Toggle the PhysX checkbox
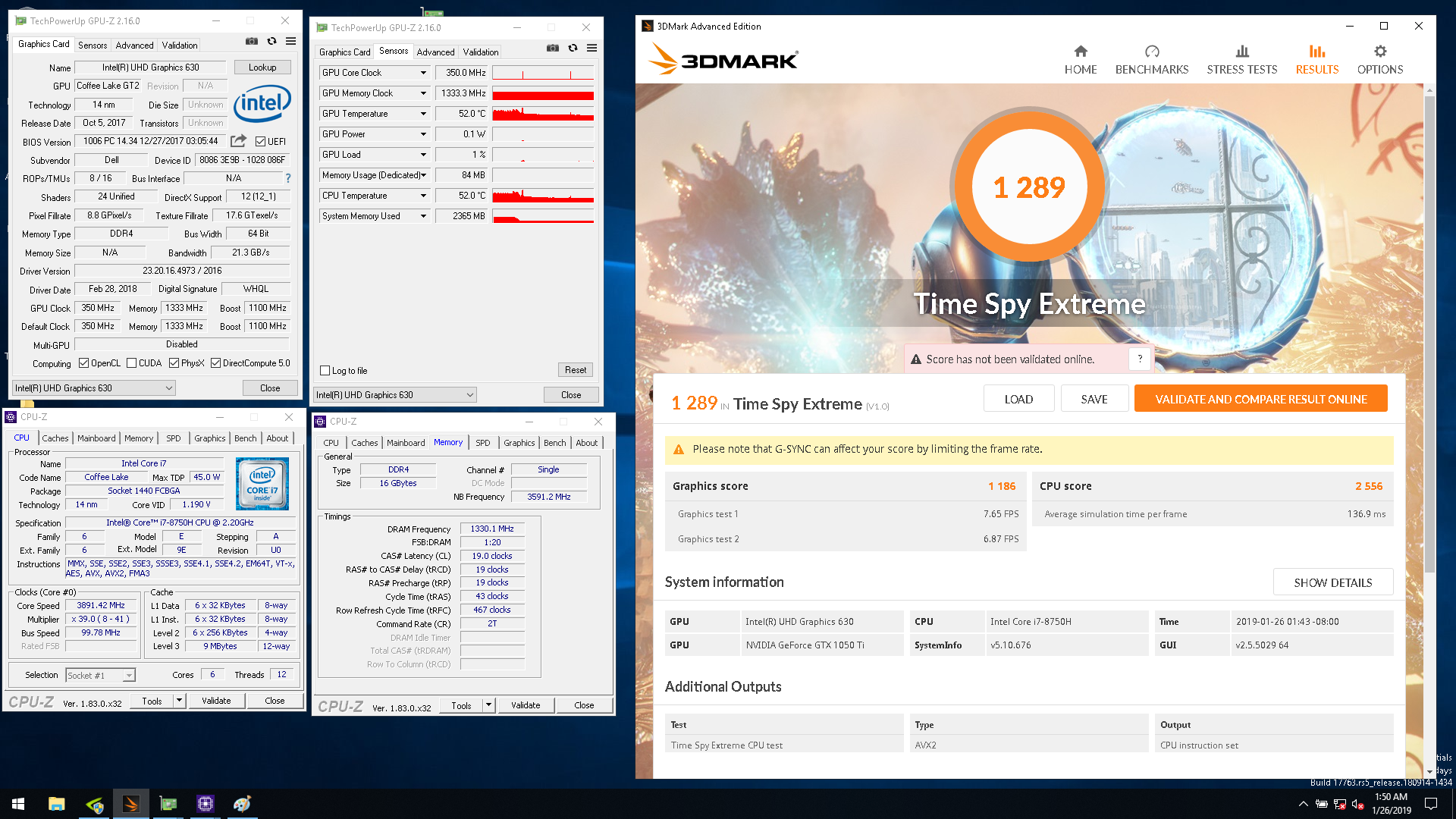Viewport: 1456px width, 819px height. point(174,363)
